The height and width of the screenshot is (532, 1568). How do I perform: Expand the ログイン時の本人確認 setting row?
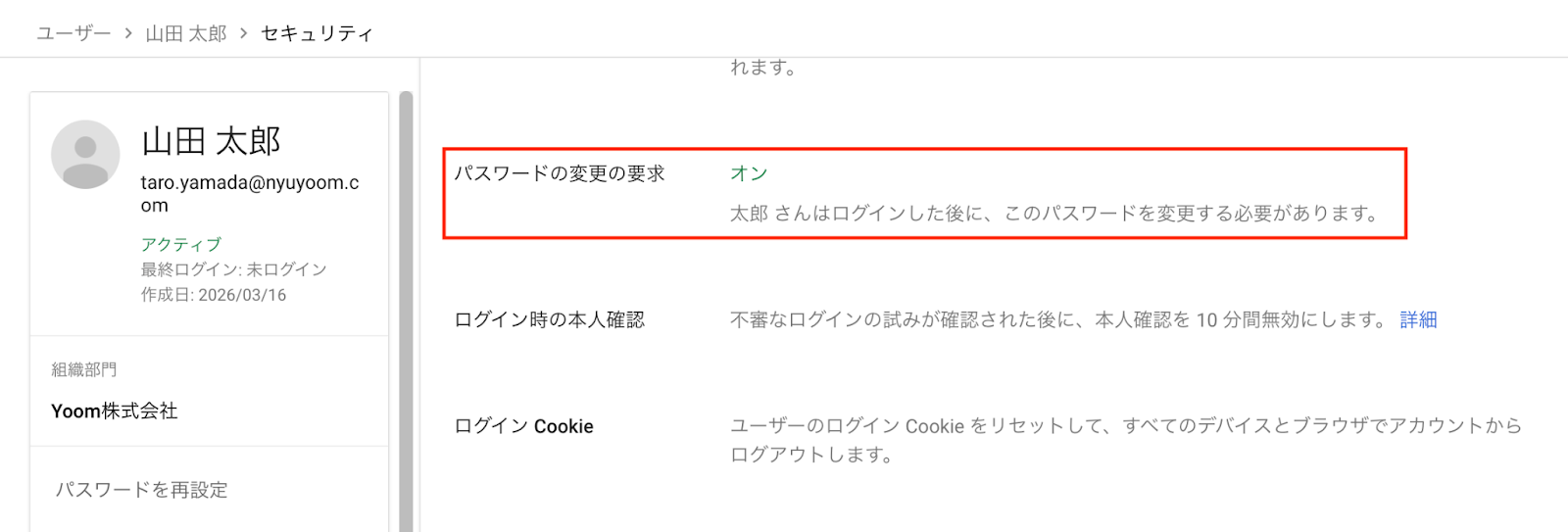pyautogui.click(x=550, y=319)
